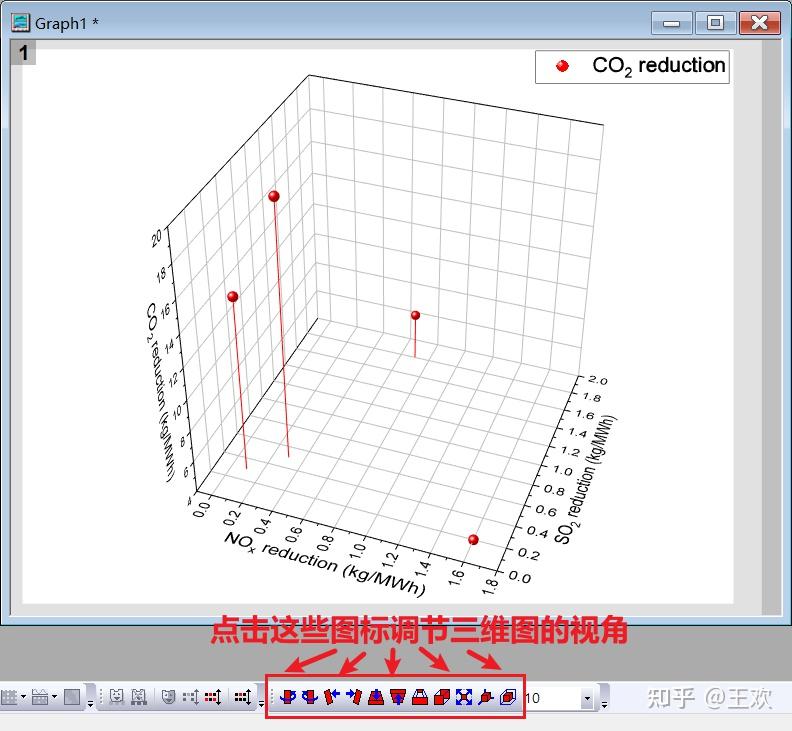Click the dotted grid icon before 3D toolbar
Image resolution: width=792 pixels, height=731 pixels.
click(243, 697)
